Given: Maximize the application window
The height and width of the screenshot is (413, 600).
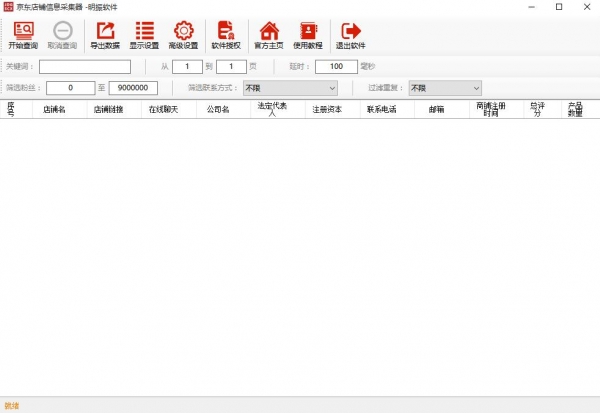Looking at the screenshot, I should (x=559, y=7).
